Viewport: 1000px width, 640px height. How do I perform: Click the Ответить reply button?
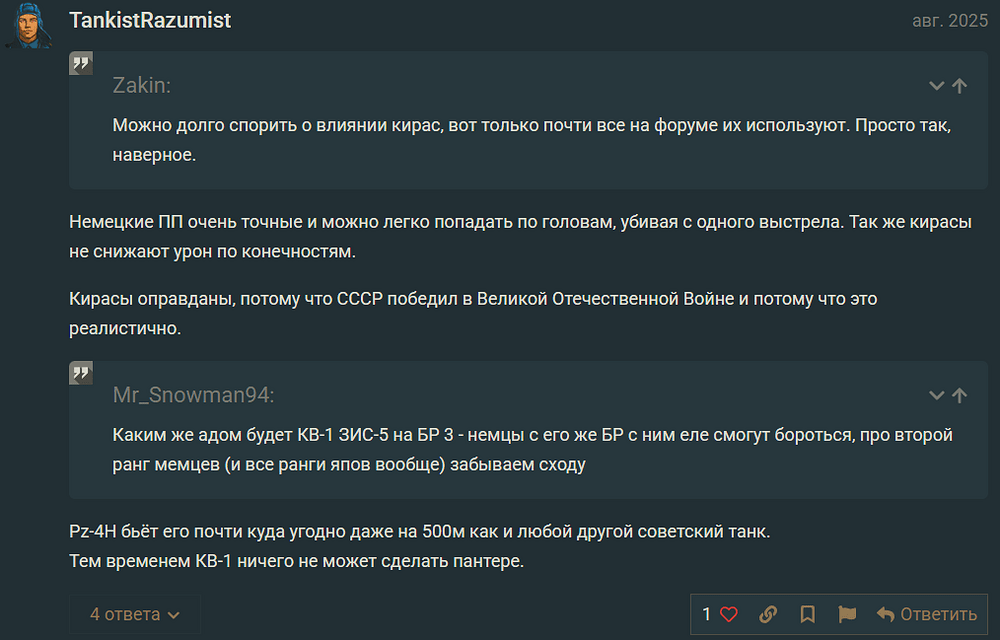pyautogui.click(x=927, y=614)
